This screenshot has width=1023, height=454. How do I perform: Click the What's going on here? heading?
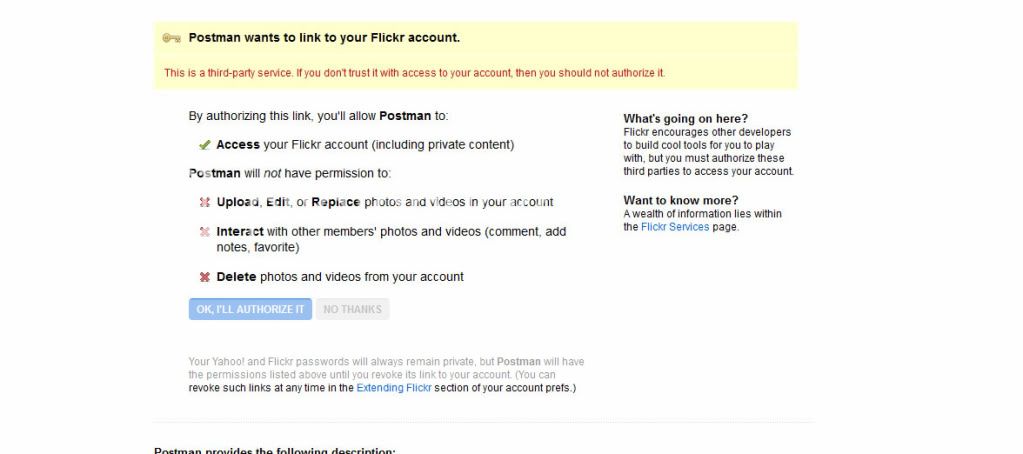pyautogui.click(x=685, y=119)
